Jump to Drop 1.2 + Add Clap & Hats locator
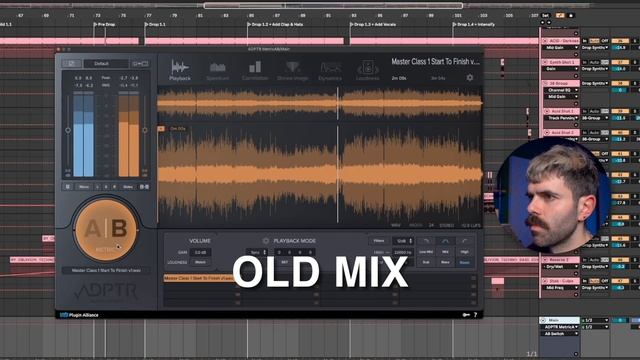Viewport: 640px width, 360px height. pos(276,24)
